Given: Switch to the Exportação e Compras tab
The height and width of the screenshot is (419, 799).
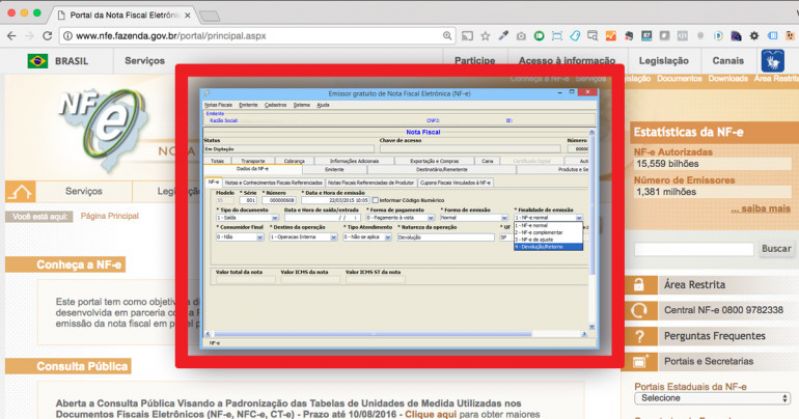Looking at the screenshot, I should (434, 161).
